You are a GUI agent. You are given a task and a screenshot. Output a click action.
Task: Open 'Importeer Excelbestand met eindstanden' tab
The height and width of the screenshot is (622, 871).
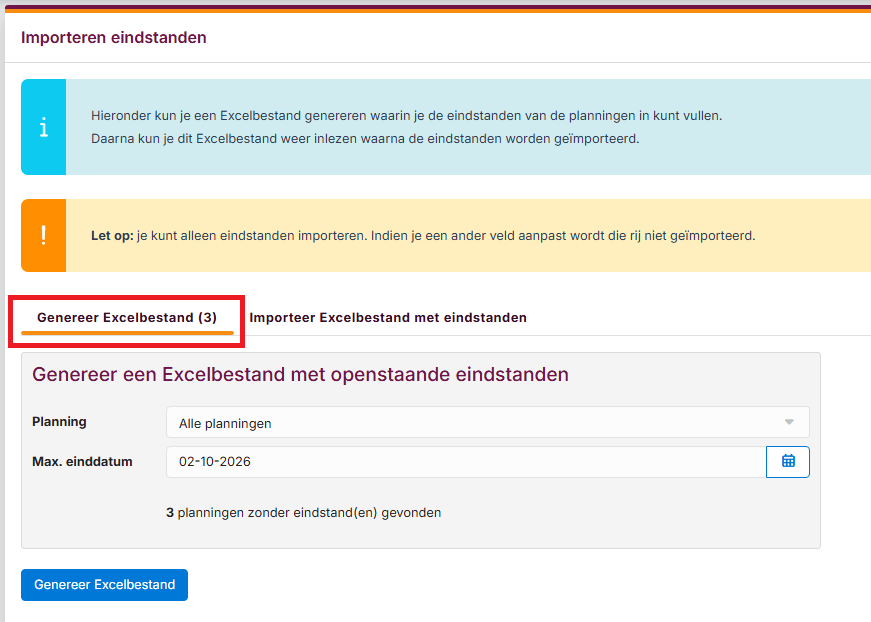[388, 318]
